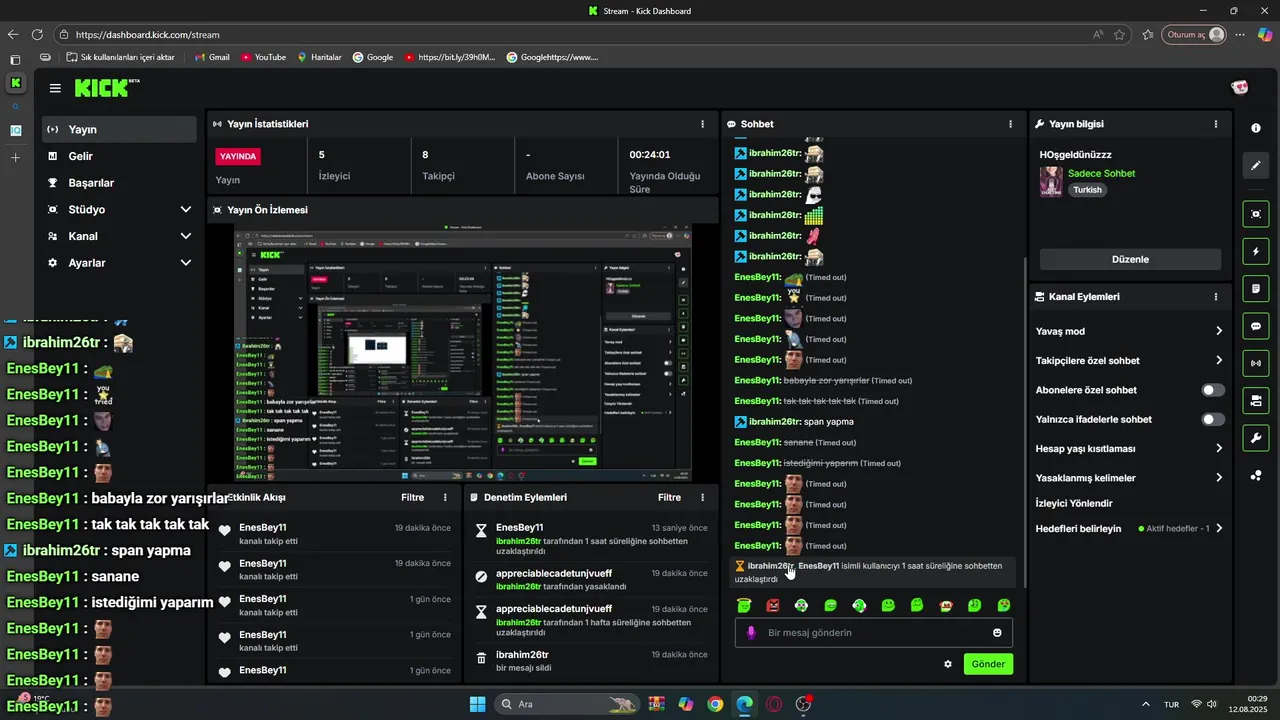The height and width of the screenshot is (720, 1280).
Task: Open Filtre in Denetim Eylemleri panel
Action: click(670, 497)
